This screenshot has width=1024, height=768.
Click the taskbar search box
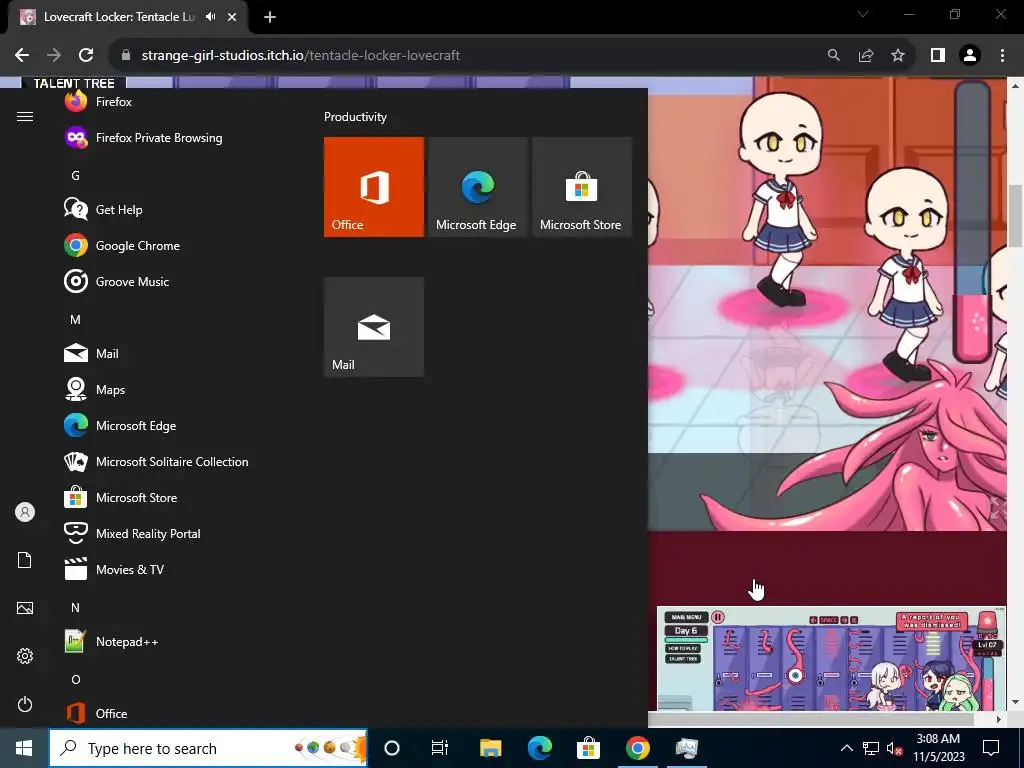208,748
